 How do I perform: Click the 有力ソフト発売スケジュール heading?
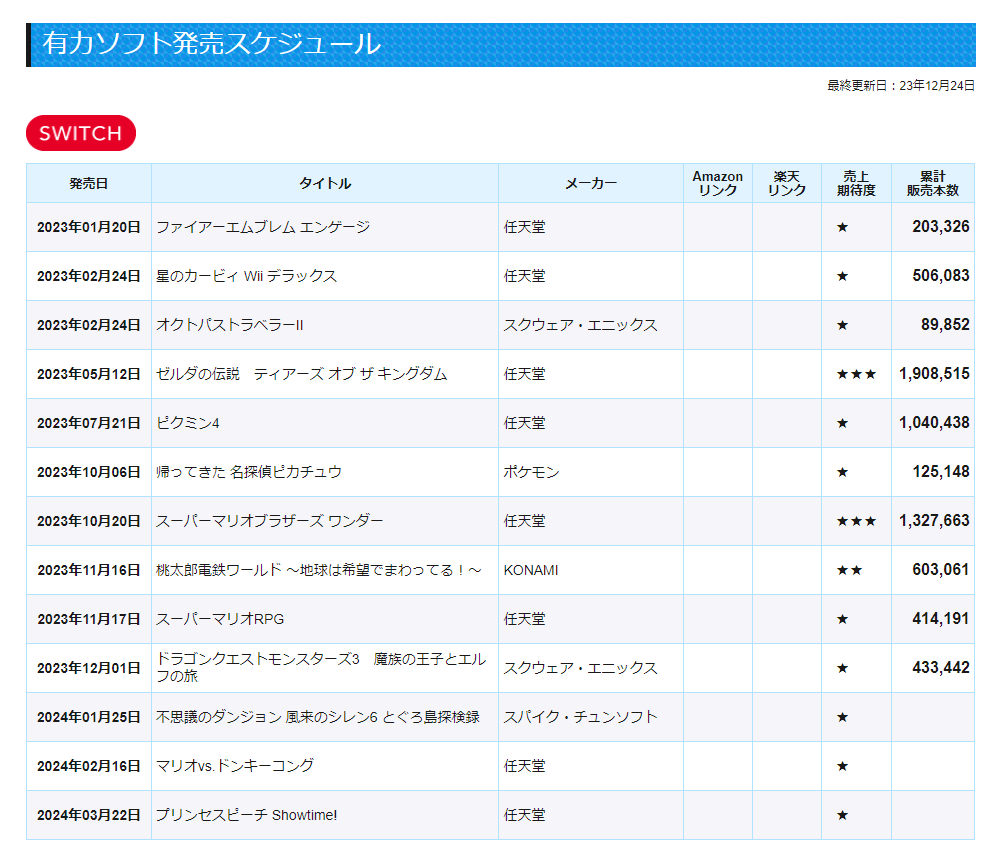click(212, 44)
